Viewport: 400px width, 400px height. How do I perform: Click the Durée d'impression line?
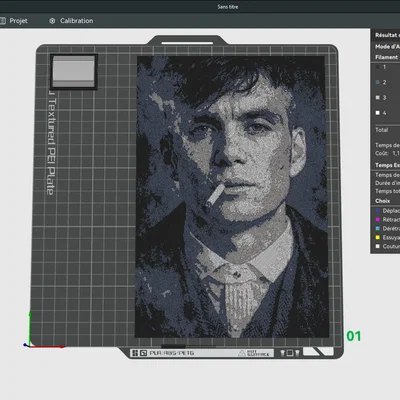(387, 183)
